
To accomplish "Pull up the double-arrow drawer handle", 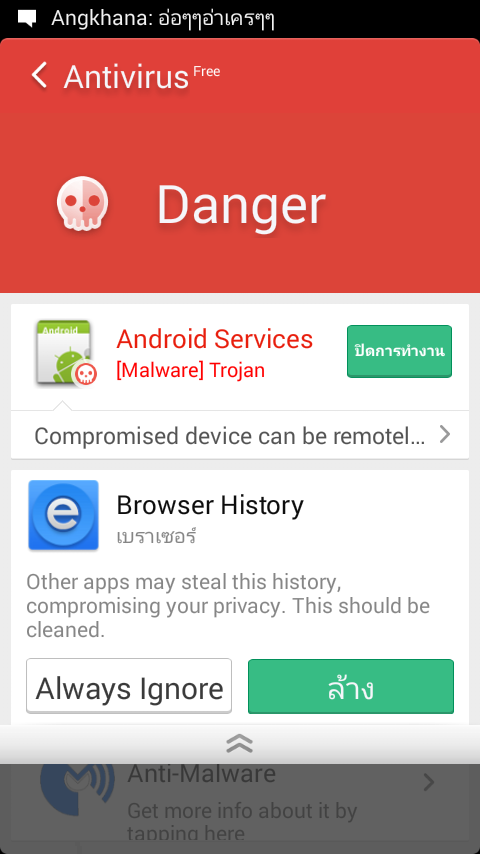I will [240, 743].
